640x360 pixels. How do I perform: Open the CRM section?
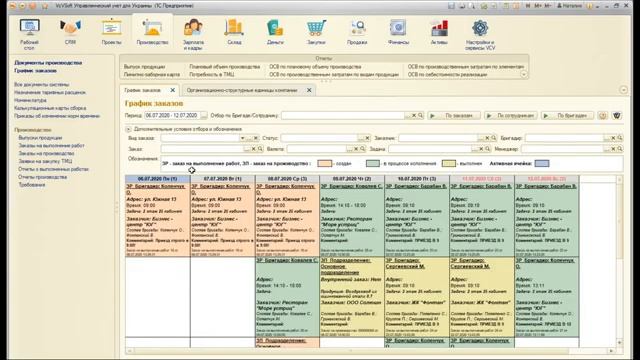pyautogui.click(x=70, y=32)
